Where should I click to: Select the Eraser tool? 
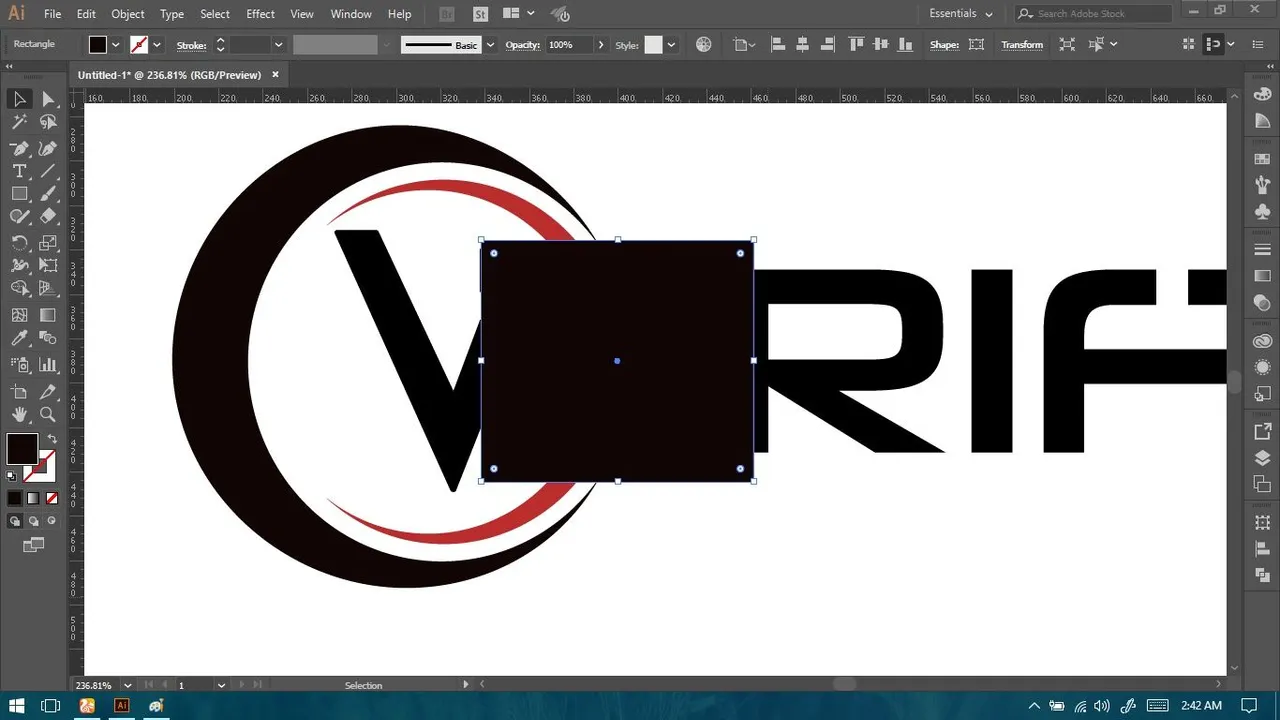pos(48,216)
